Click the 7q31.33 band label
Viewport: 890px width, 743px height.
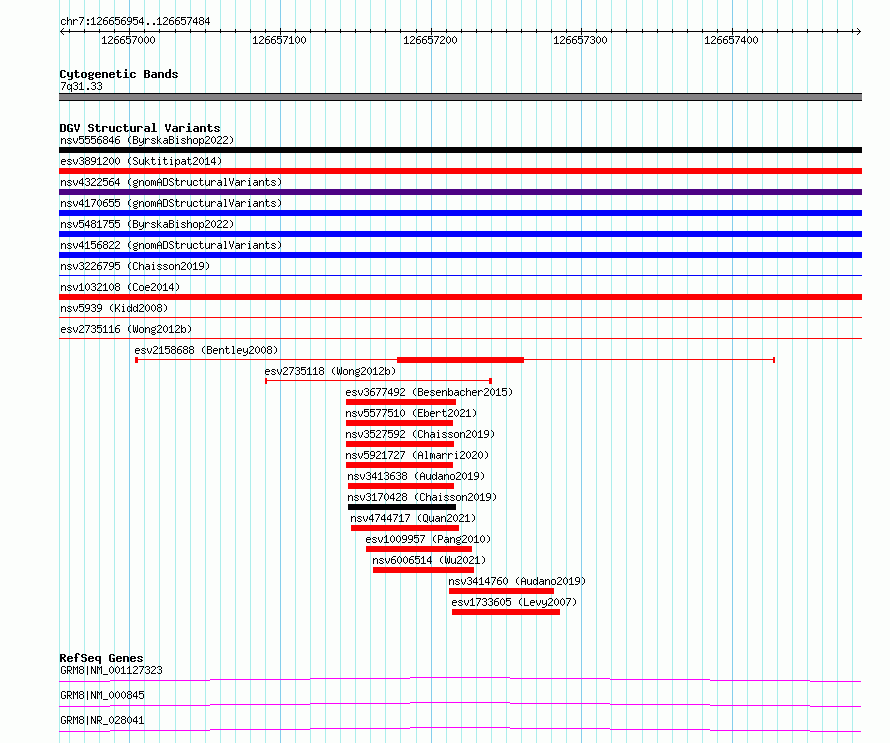click(x=81, y=86)
